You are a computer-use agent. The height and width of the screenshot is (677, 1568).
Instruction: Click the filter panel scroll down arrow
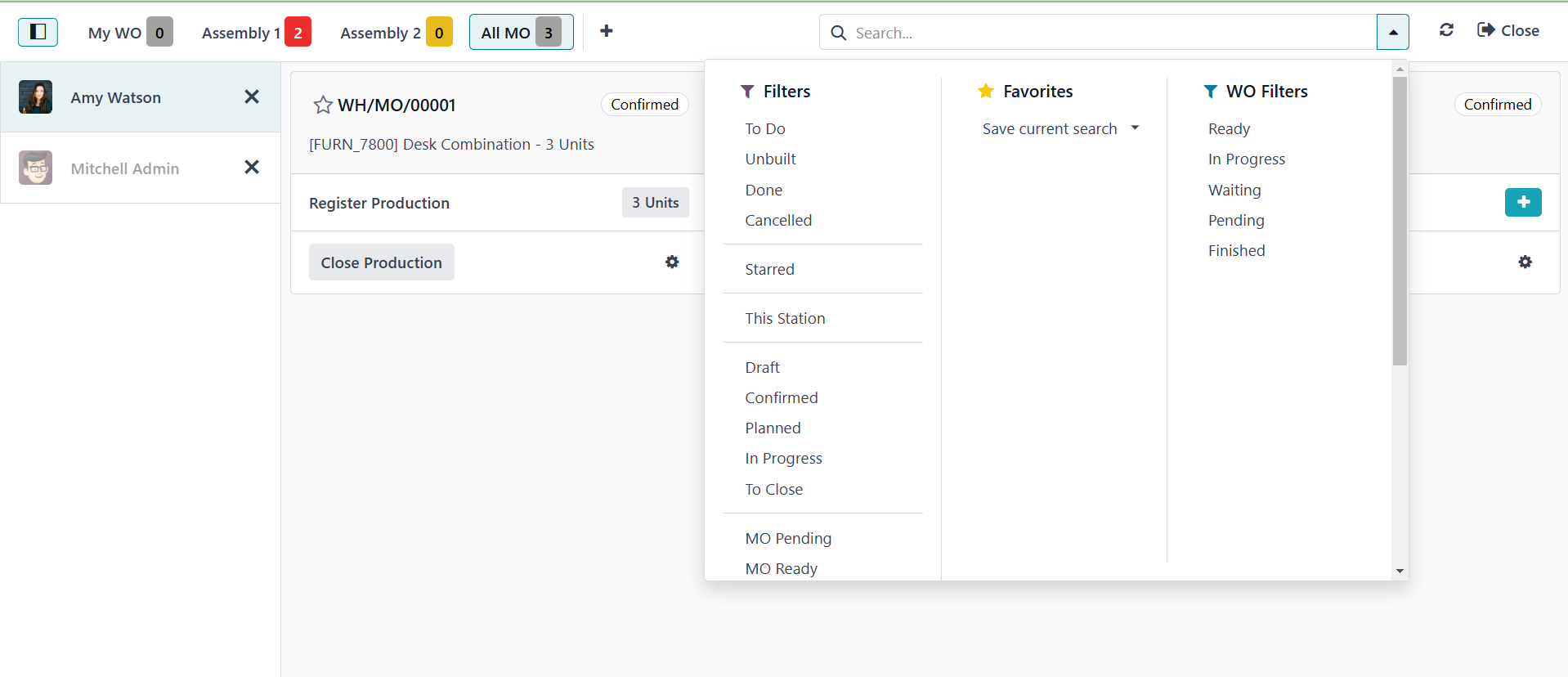(1400, 571)
